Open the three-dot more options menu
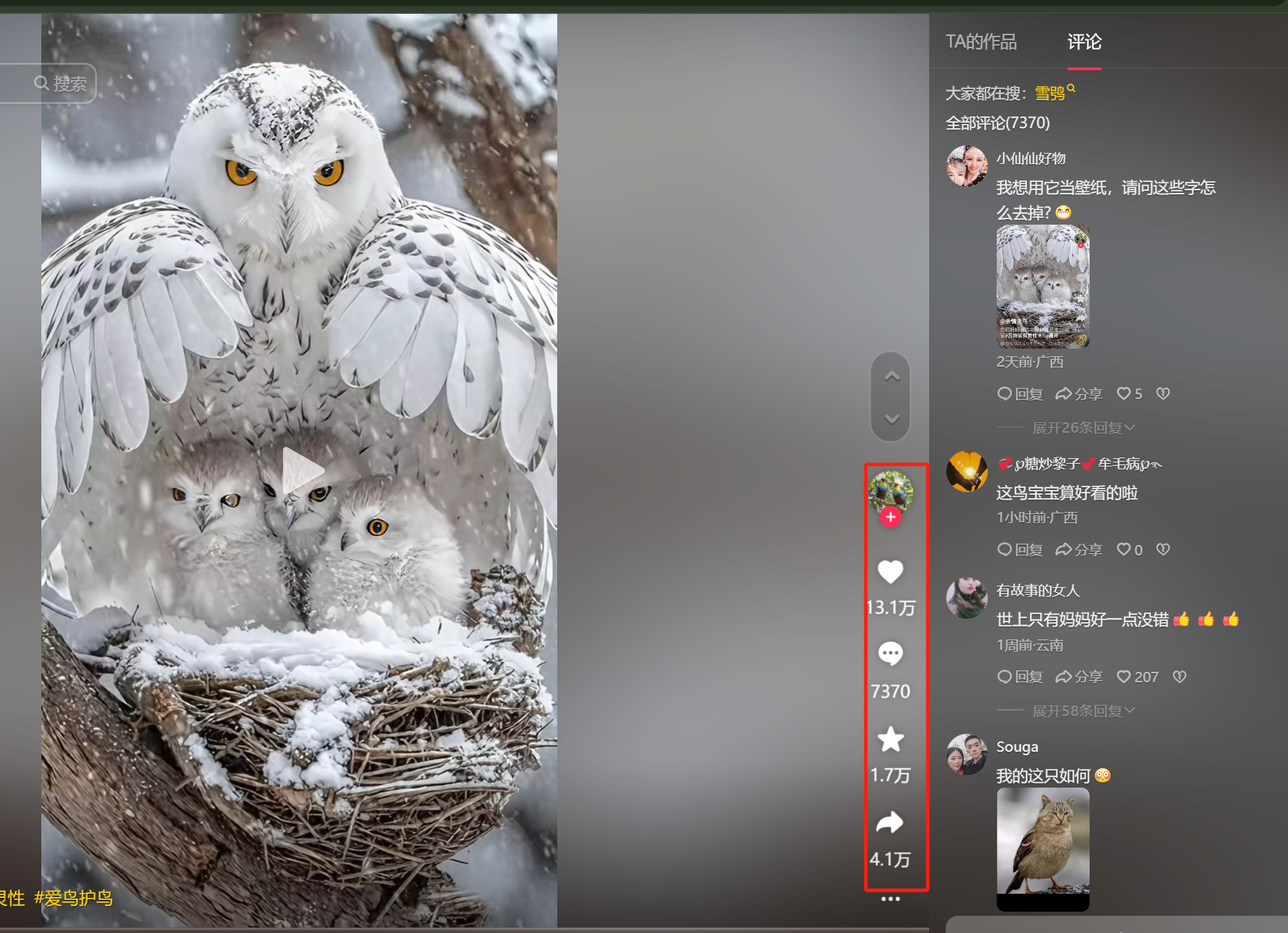This screenshot has height=933, width=1288. point(891,899)
